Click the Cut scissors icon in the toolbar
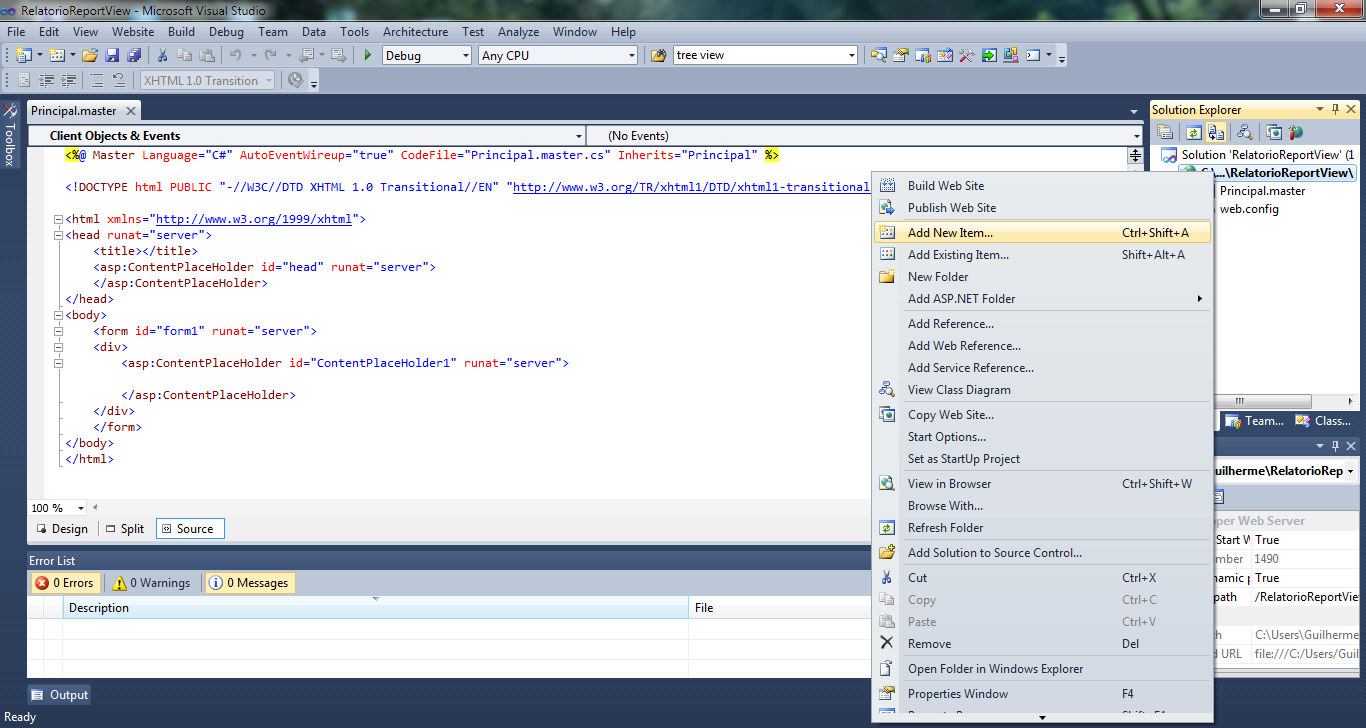 (x=162, y=55)
